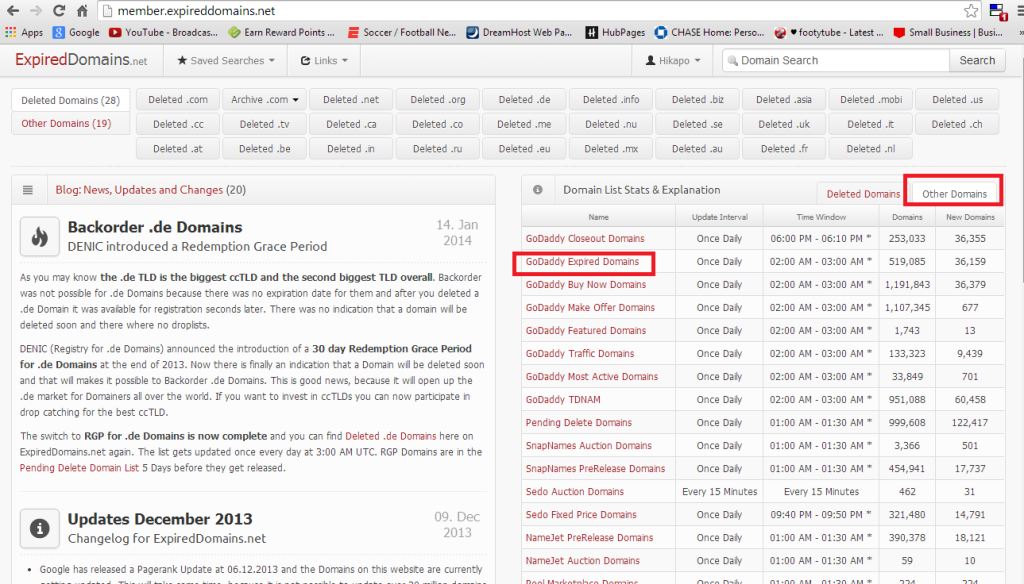Viewport: 1024px width, 584px height.
Task: Open the Deleted .org list
Action: tap(438, 100)
